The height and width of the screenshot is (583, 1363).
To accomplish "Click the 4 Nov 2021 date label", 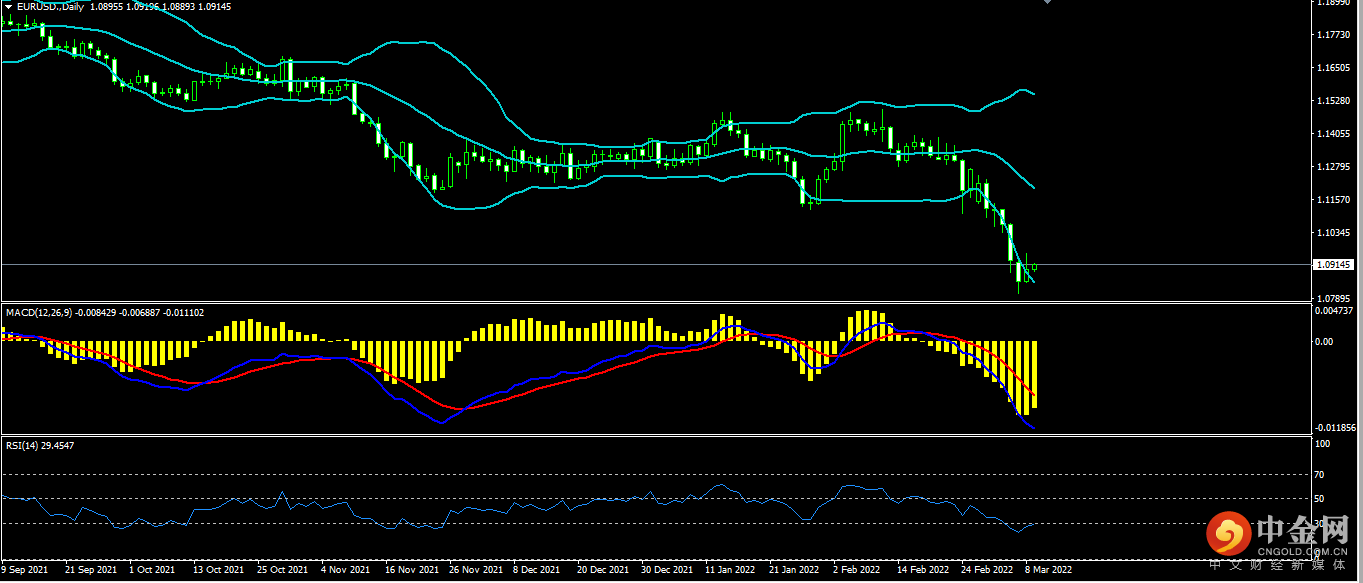I will pos(343,569).
